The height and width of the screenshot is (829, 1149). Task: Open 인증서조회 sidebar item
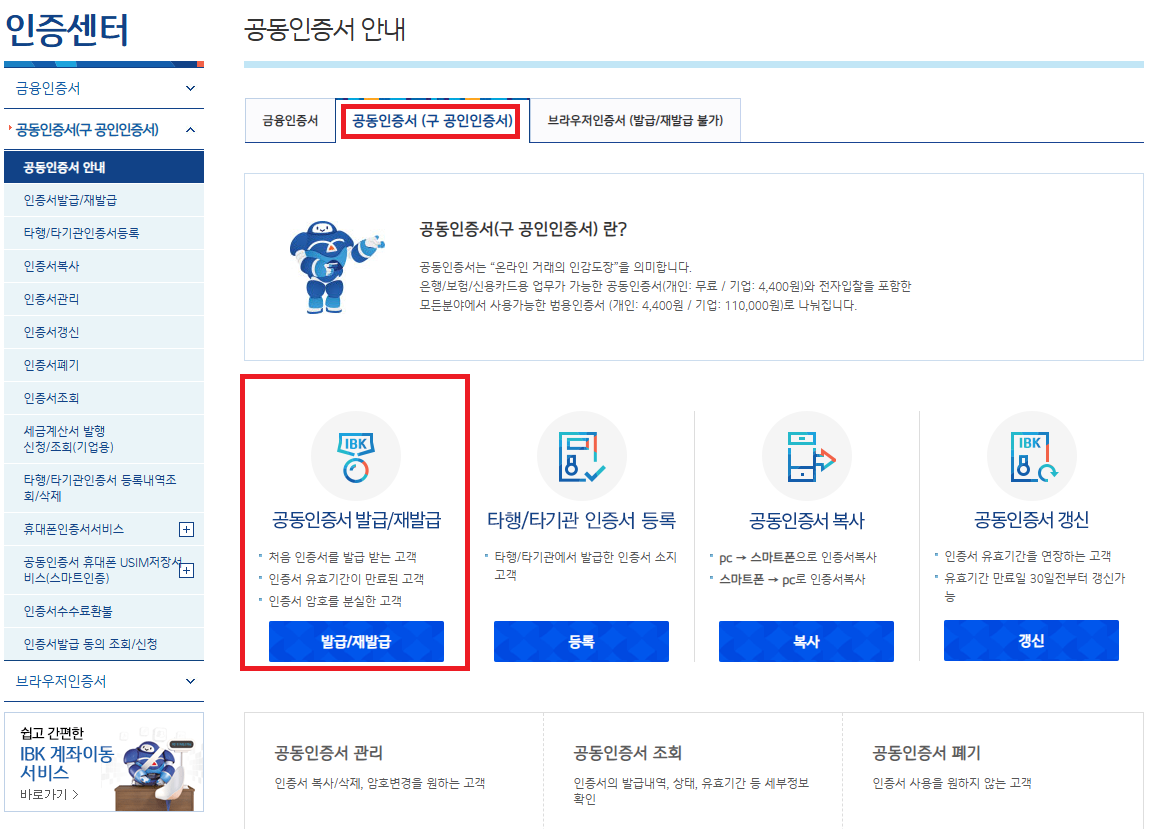[x=104, y=398]
